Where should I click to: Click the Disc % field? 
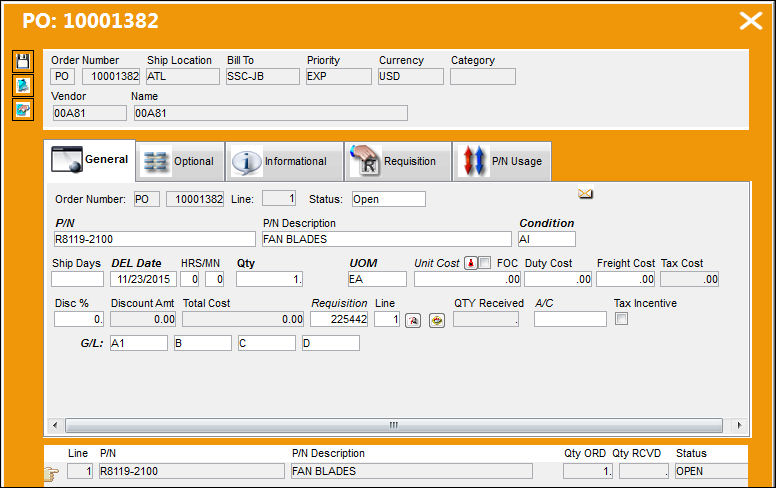coord(79,319)
